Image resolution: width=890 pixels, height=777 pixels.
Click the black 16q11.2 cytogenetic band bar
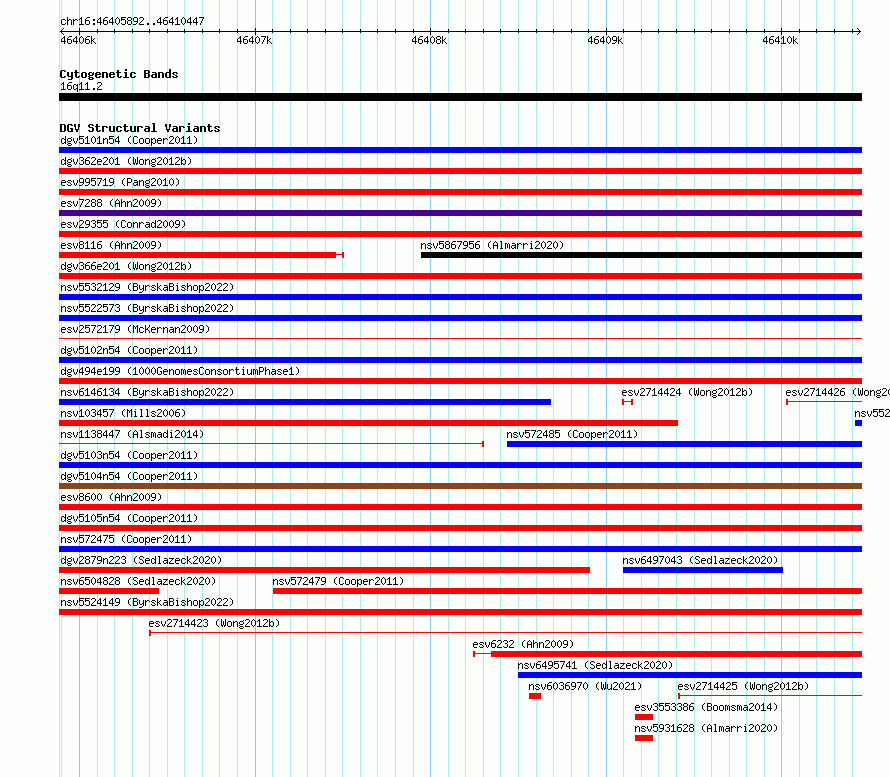click(460, 97)
